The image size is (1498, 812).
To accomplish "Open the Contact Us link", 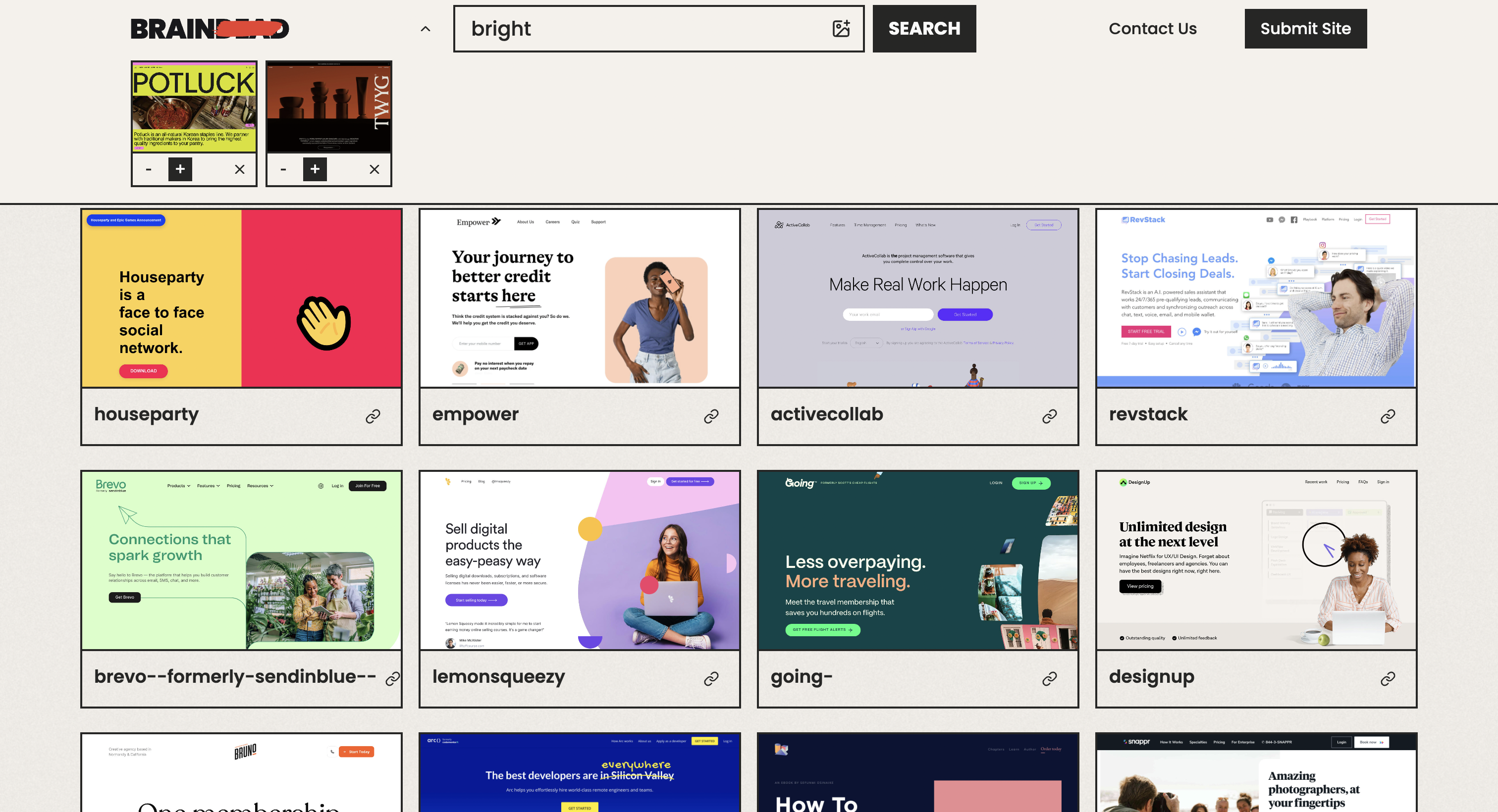I will click(1152, 29).
